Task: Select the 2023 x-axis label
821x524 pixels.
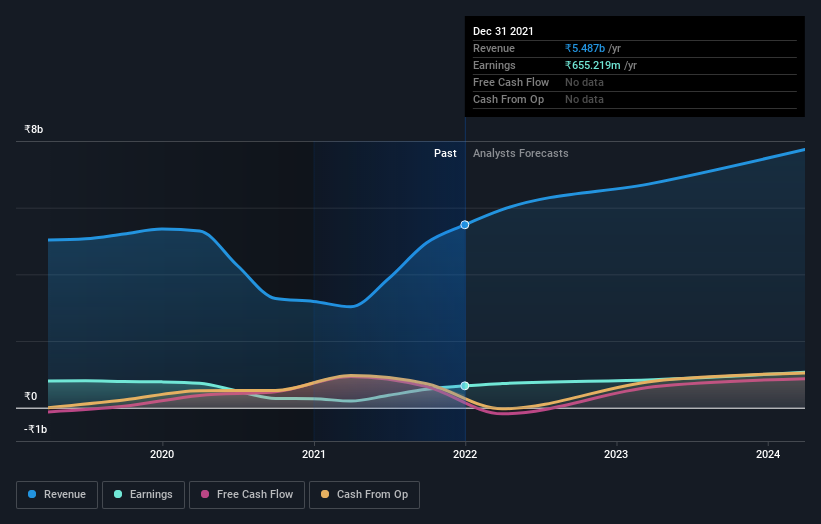Action: click(616, 454)
